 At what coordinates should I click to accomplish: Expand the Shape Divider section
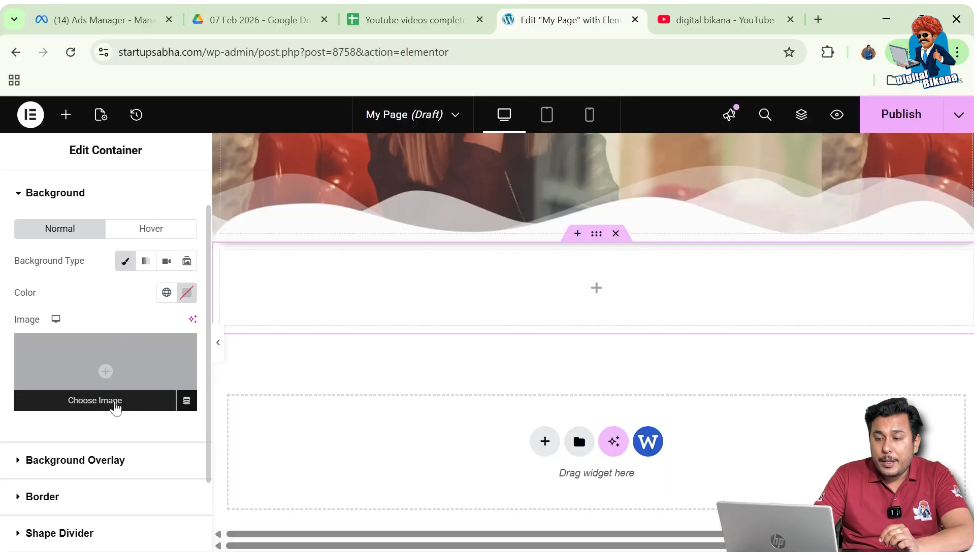pos(59,534)
